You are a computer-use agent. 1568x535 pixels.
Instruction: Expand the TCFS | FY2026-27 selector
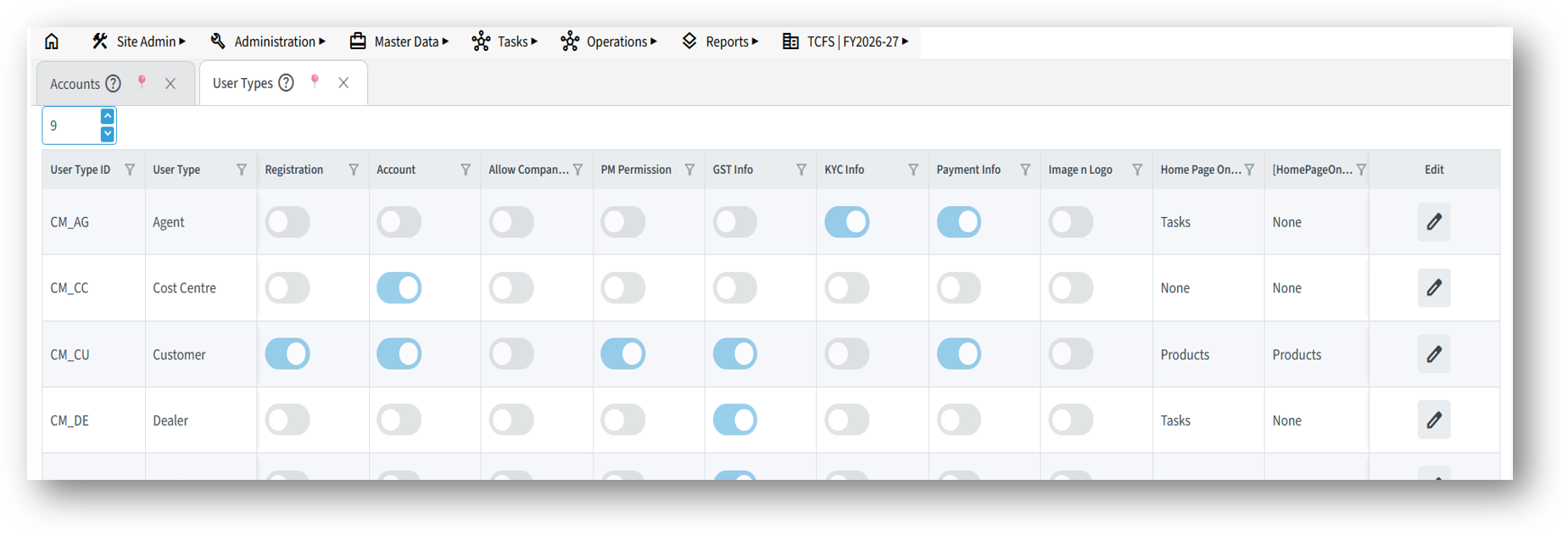pos(845,42)
